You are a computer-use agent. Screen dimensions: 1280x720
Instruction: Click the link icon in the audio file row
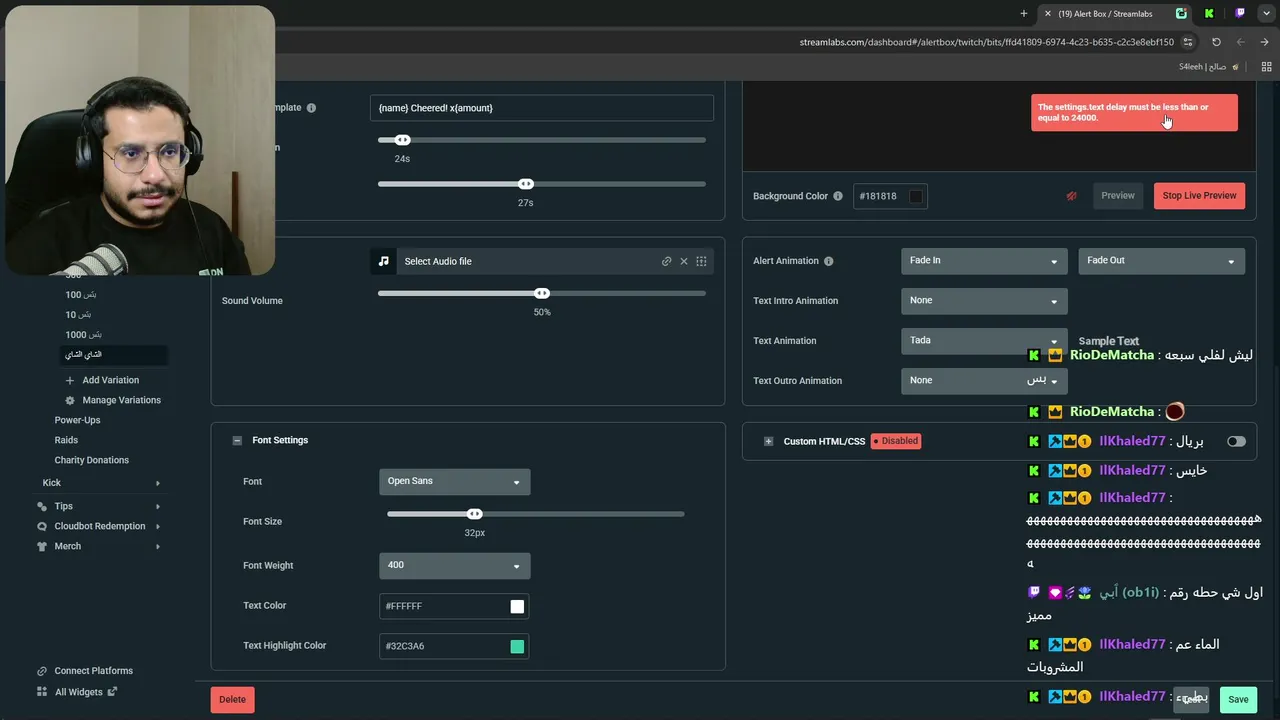click(667, 261)
